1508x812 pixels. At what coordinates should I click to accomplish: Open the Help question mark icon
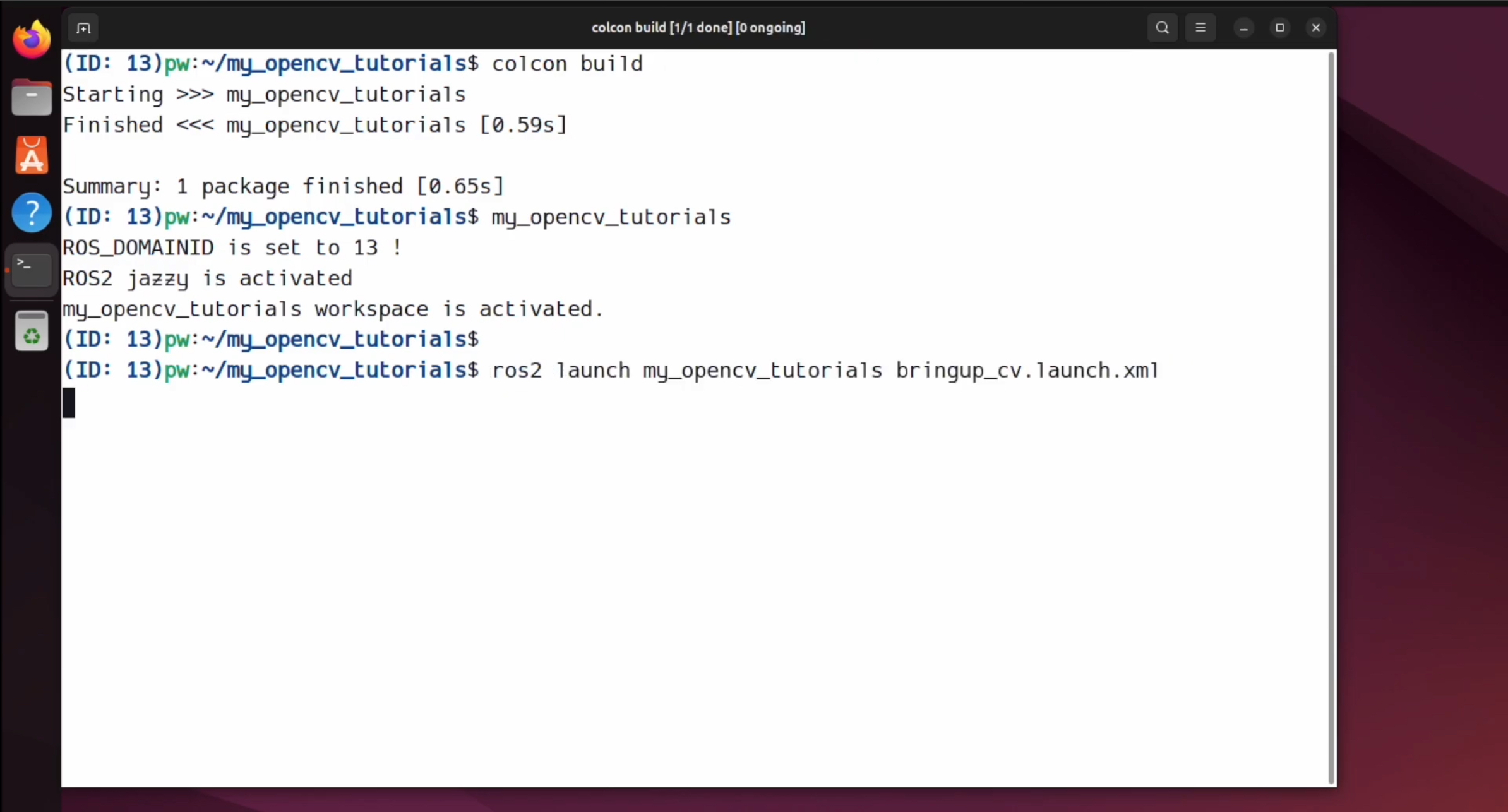(x=31, y=213)
